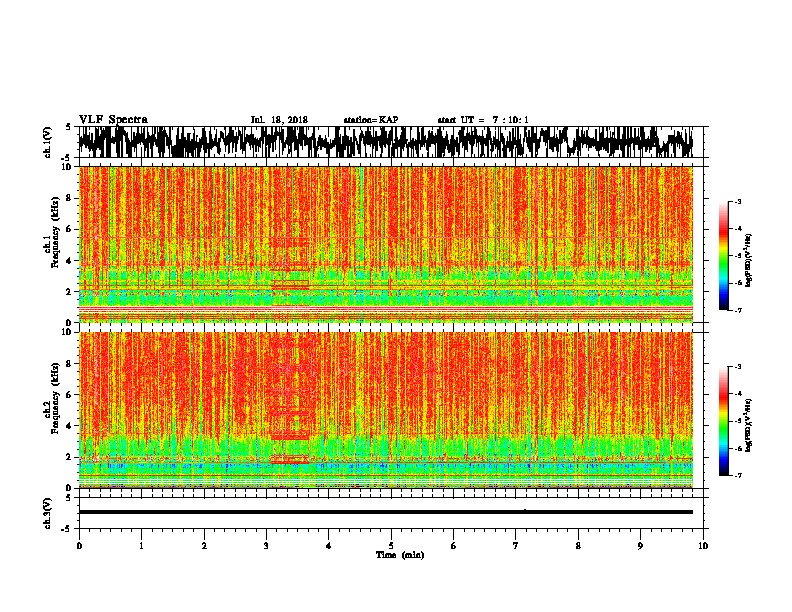The image size is (792, 612).
Task: Click the ch.3 flat voltage trace line
Action: (x=385, y=512)
